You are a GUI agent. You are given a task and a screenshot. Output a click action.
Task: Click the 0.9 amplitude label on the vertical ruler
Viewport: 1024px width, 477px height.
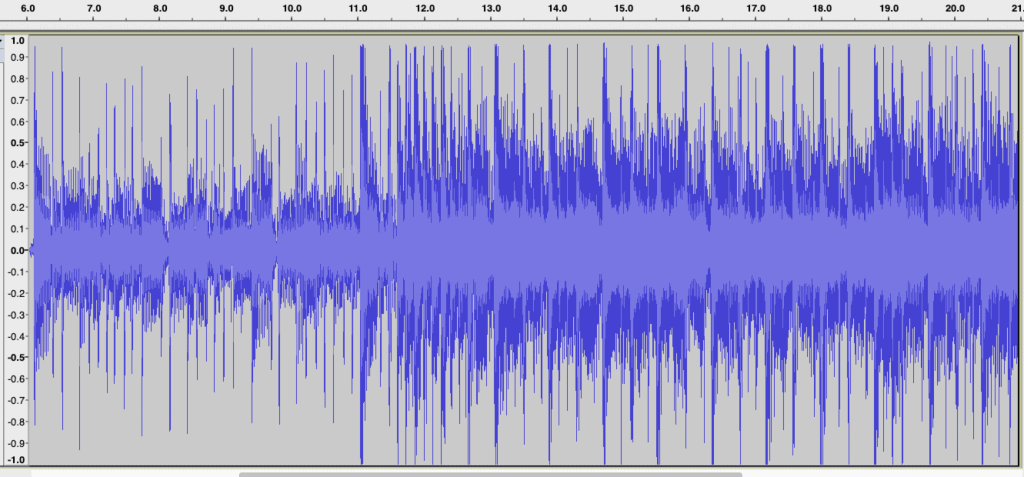[18, 58]
